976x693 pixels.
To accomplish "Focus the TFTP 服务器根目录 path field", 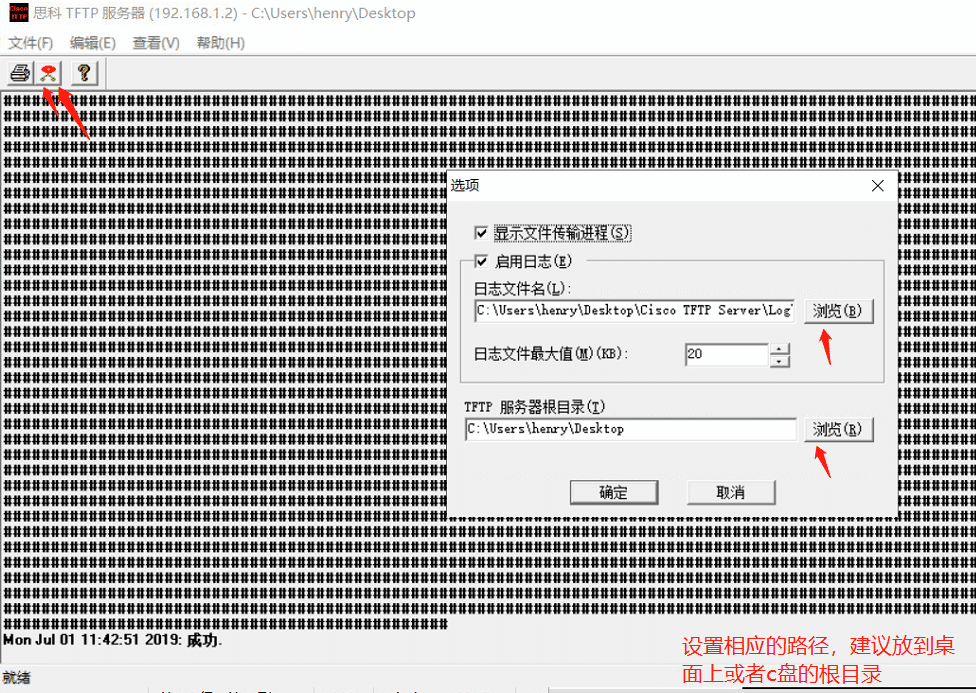I will coord(630,430).
